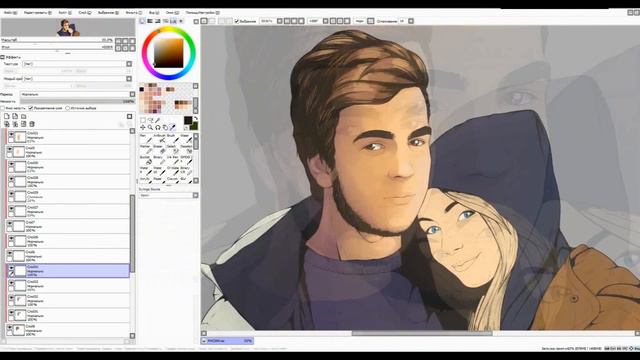Toggle show selection checkbox in toolbar
Image resolution: width=640 pixels, height=360 pixels.
point(237,21)
